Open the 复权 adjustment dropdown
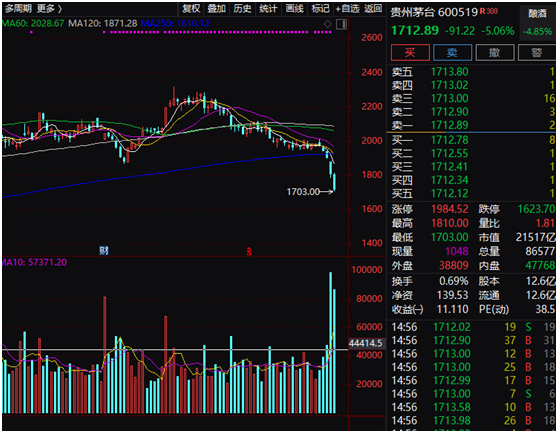The width and height of the screenshot is (558, 433). (x=191, y=9)
